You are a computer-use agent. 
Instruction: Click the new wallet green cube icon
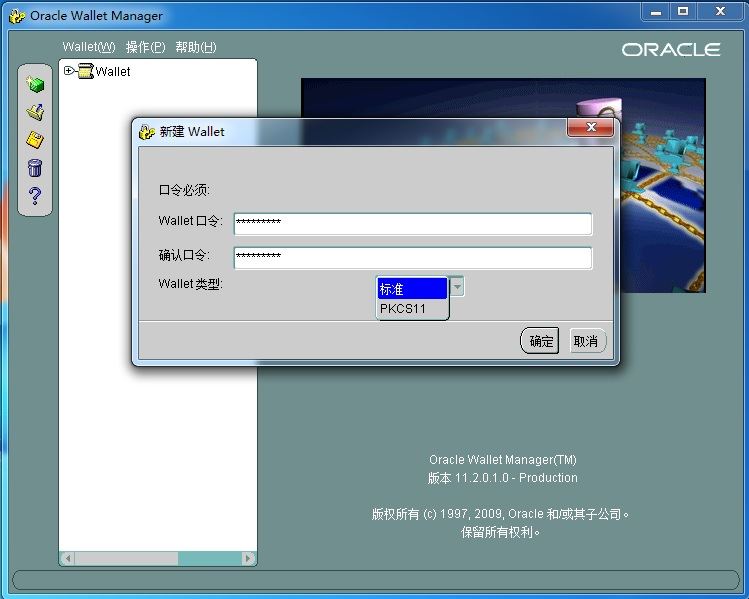coord(35,84)
